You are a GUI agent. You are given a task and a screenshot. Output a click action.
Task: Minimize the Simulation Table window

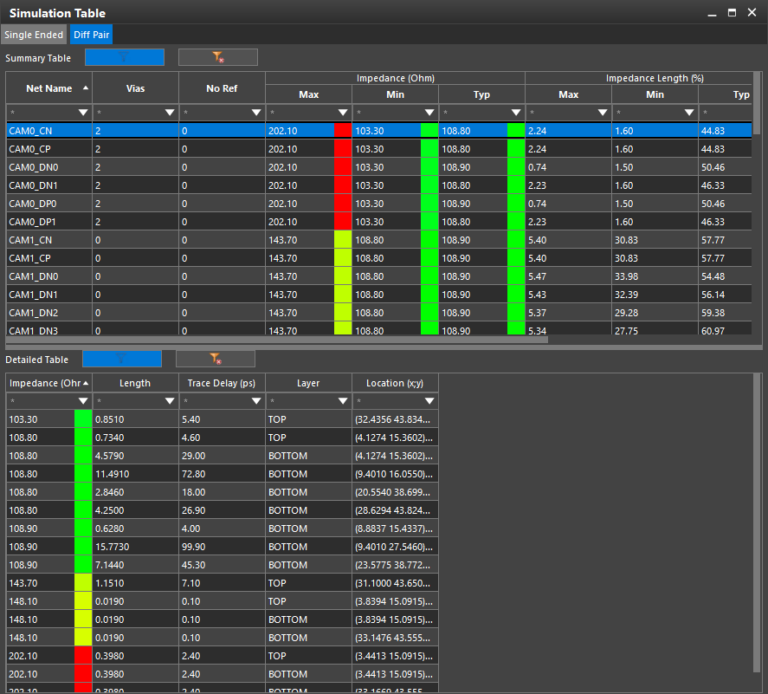click(712, 13)
